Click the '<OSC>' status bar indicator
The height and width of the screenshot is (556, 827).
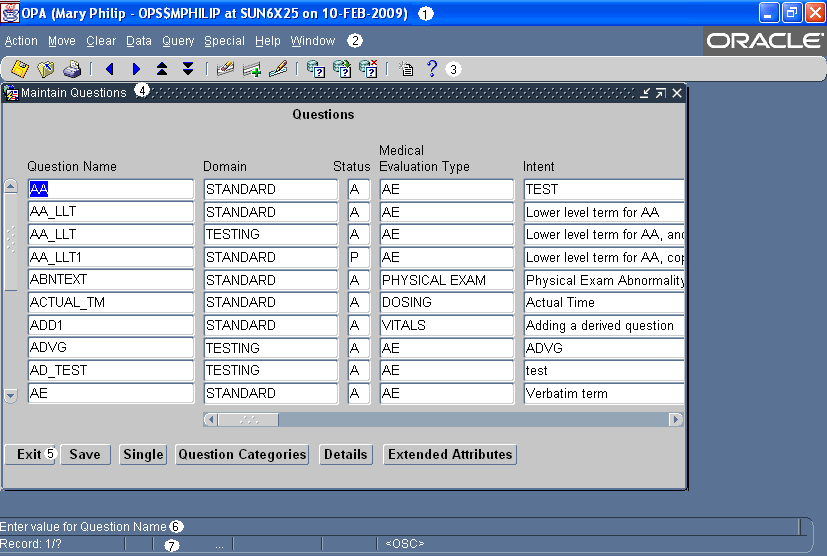click(405, 543)
